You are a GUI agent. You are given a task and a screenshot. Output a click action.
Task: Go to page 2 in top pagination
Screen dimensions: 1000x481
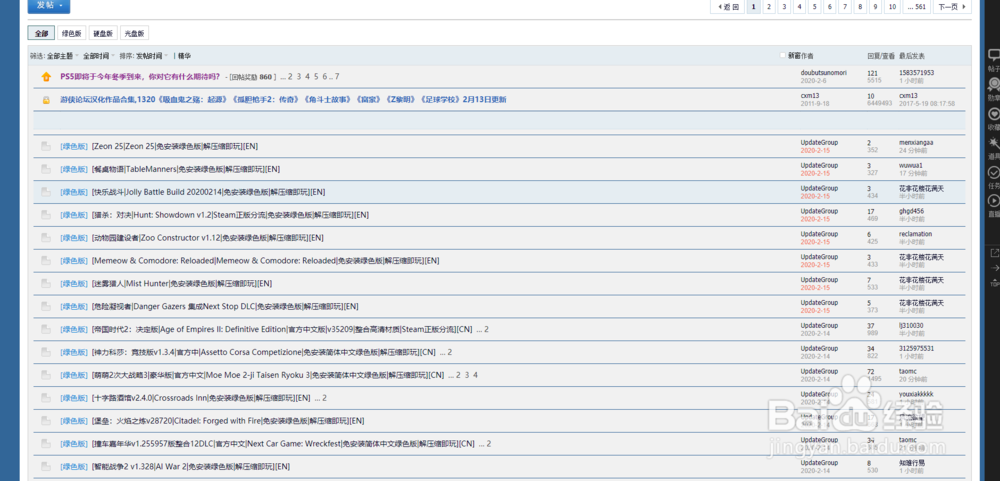pos(769,7)
